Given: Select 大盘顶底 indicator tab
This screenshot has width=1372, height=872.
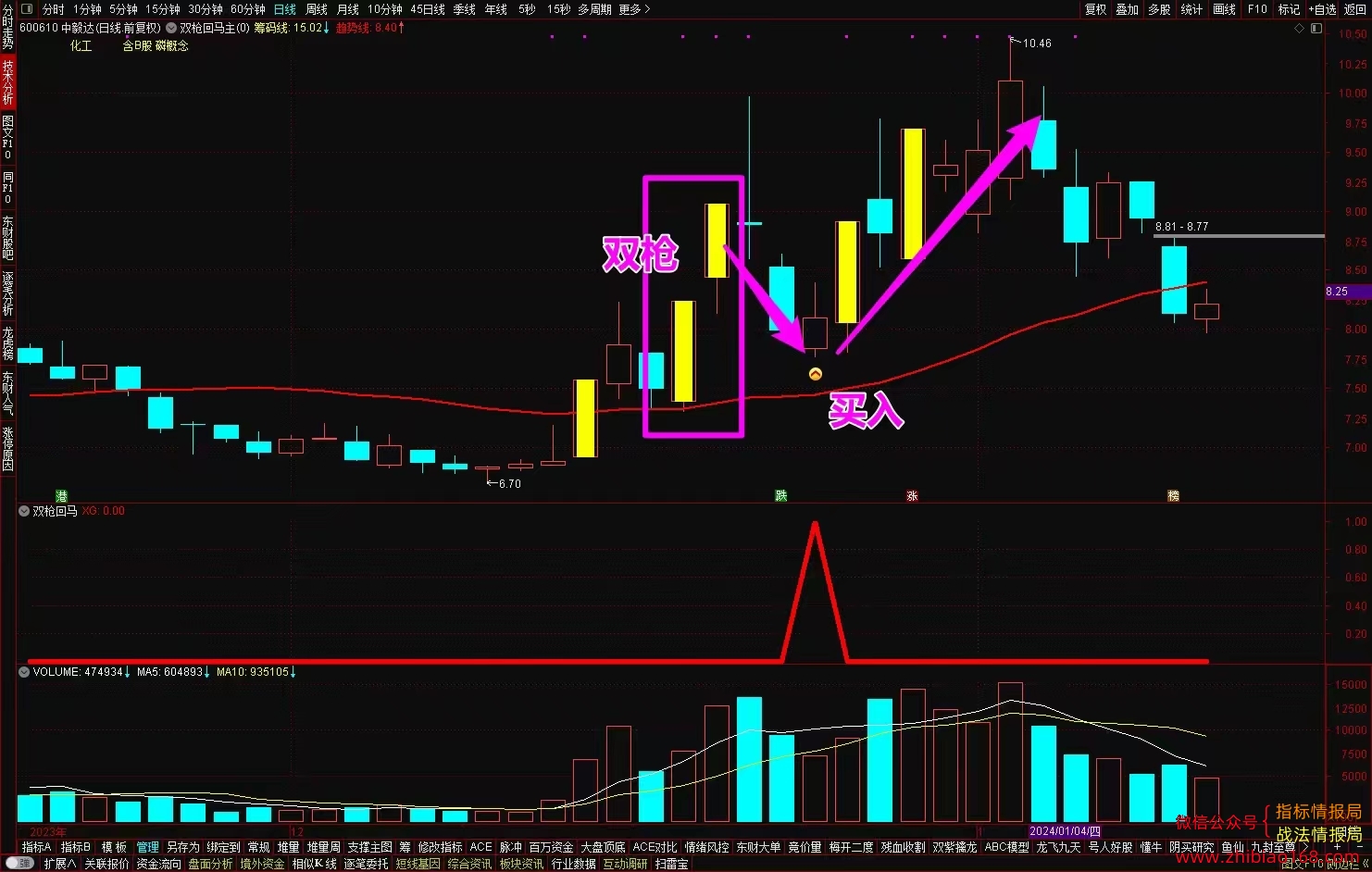Looking at the screenshot, I should [x=603, y=847].
